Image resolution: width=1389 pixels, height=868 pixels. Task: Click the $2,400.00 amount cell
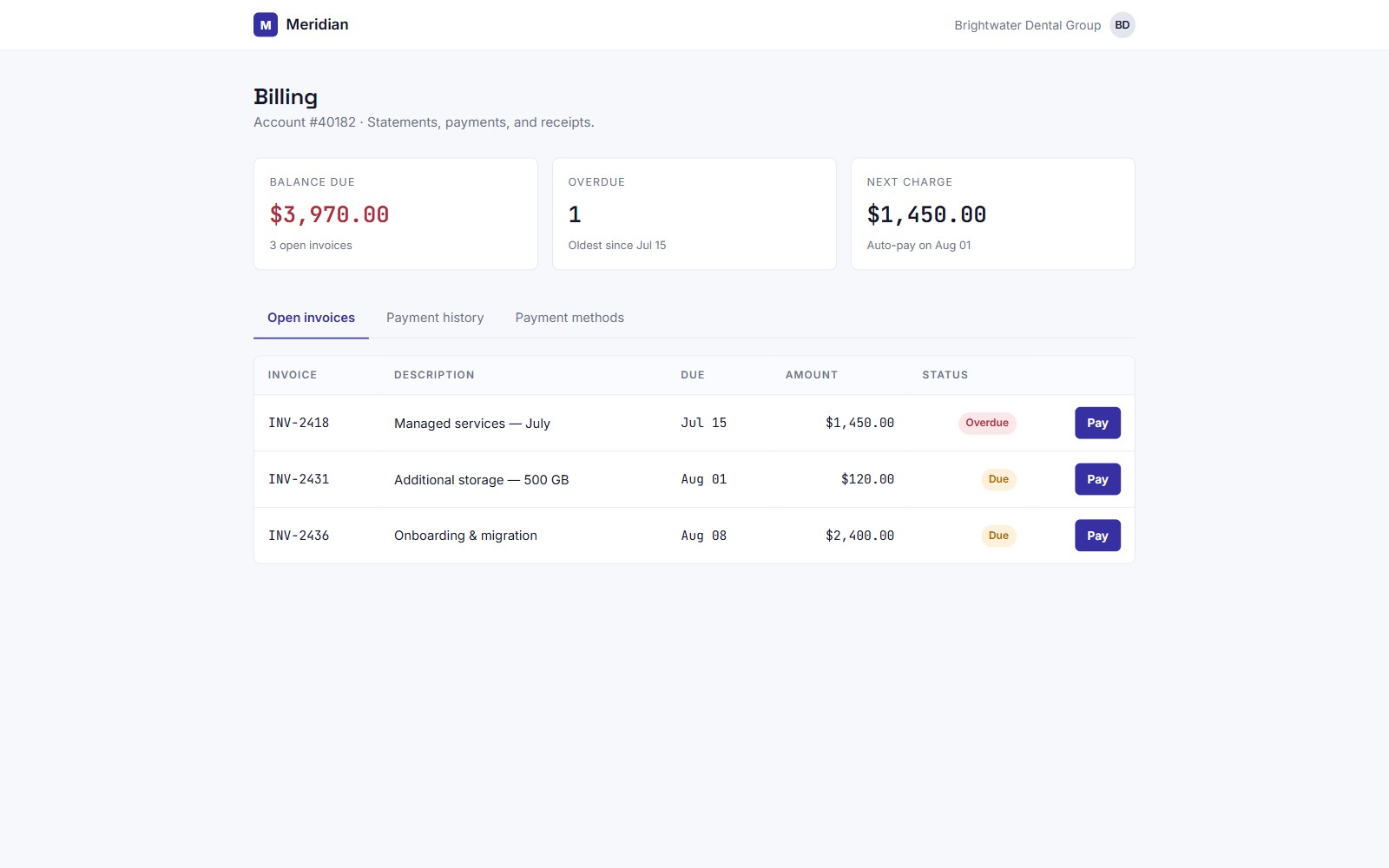click(x=859, y=536)
